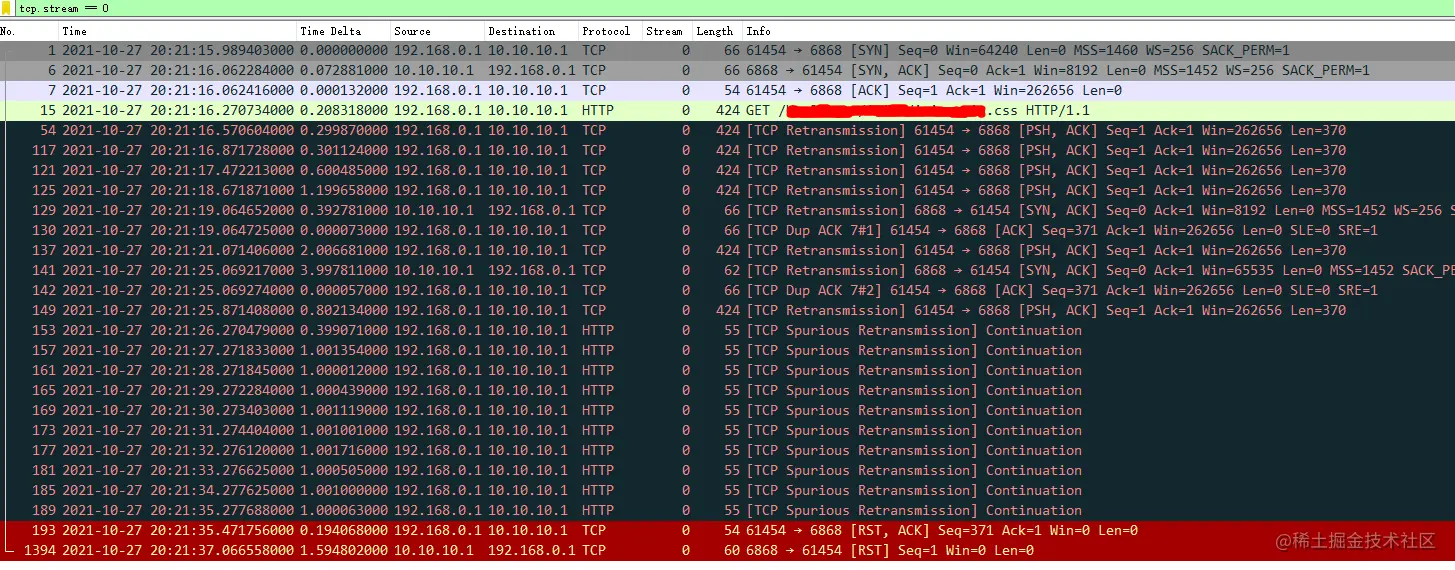Select packet 177 Spurious Retransmission row
Image resolution: width=1455 pixels, height=570 pixels.
727,450
